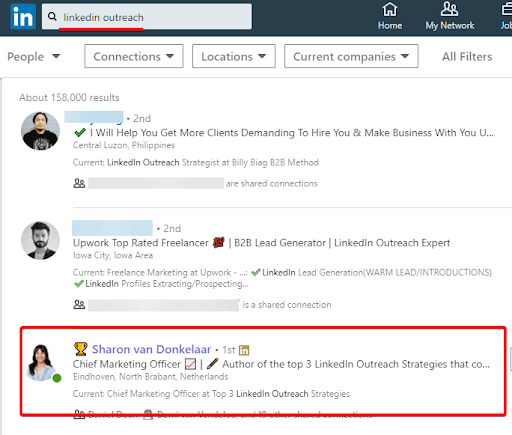512x435 pixels.
Task: Open the People filter dropdown
Action: pos(34,56)
